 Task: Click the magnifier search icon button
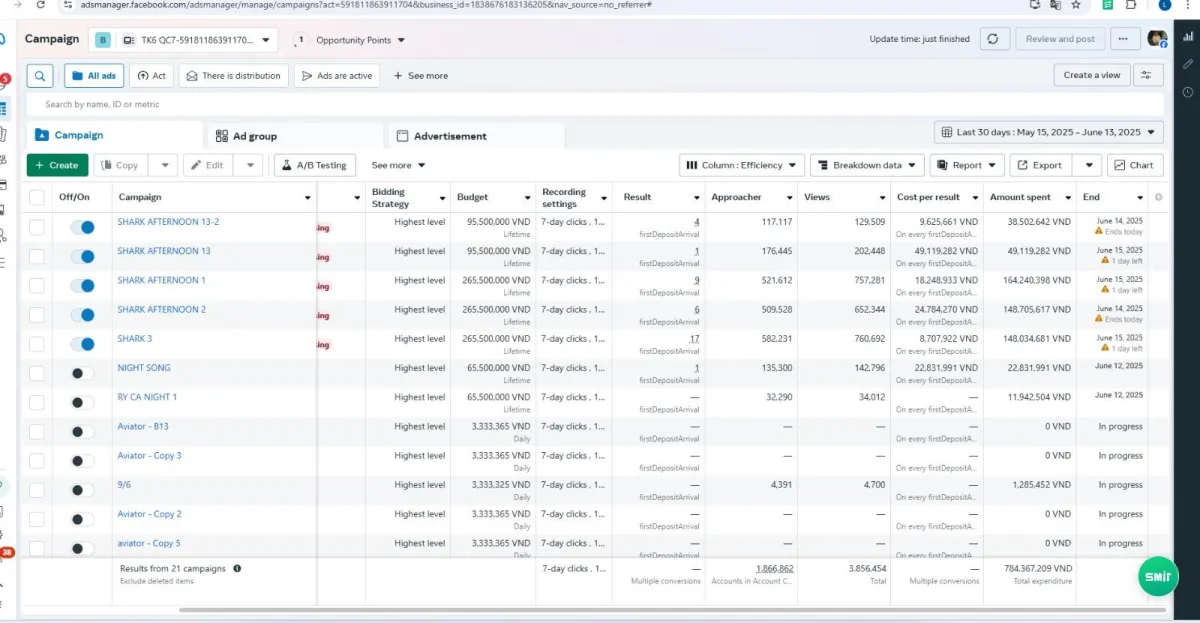point(39,76)
